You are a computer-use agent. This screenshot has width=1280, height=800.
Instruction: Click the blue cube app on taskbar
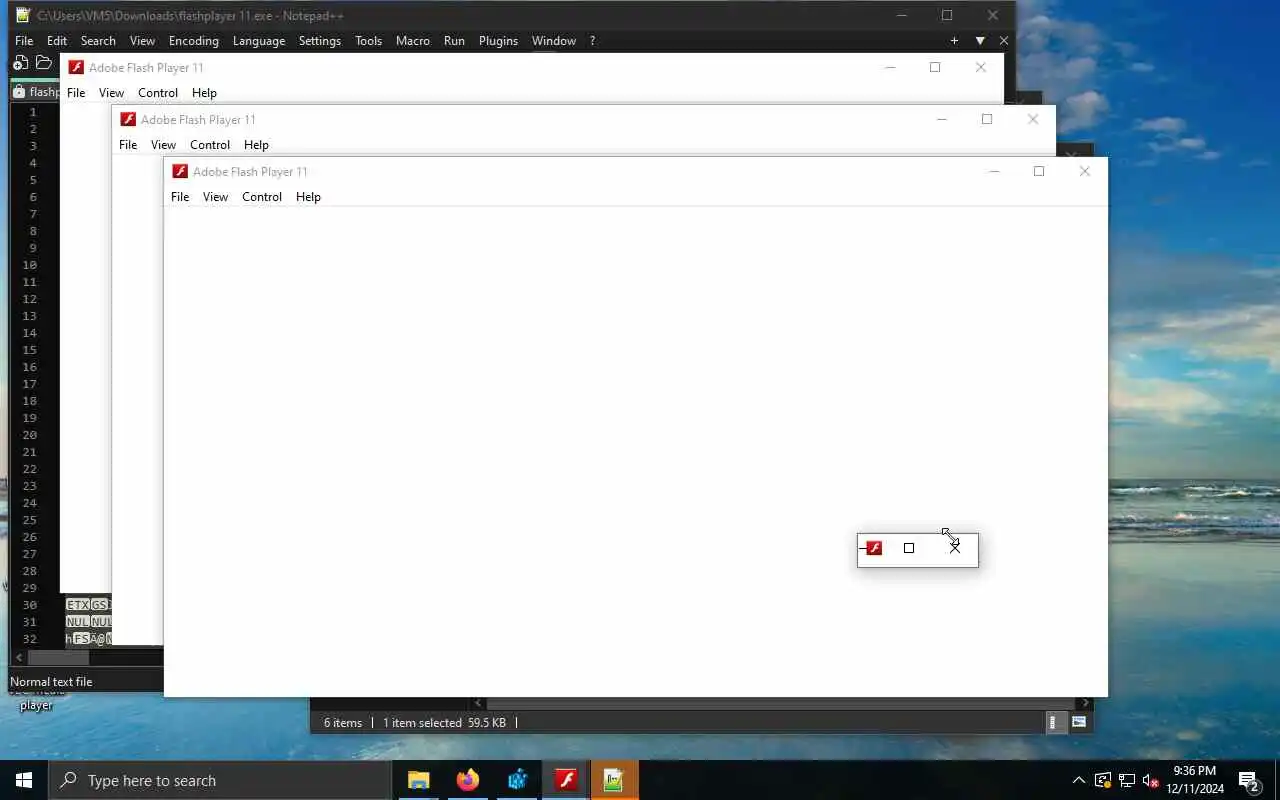[517, 780]
